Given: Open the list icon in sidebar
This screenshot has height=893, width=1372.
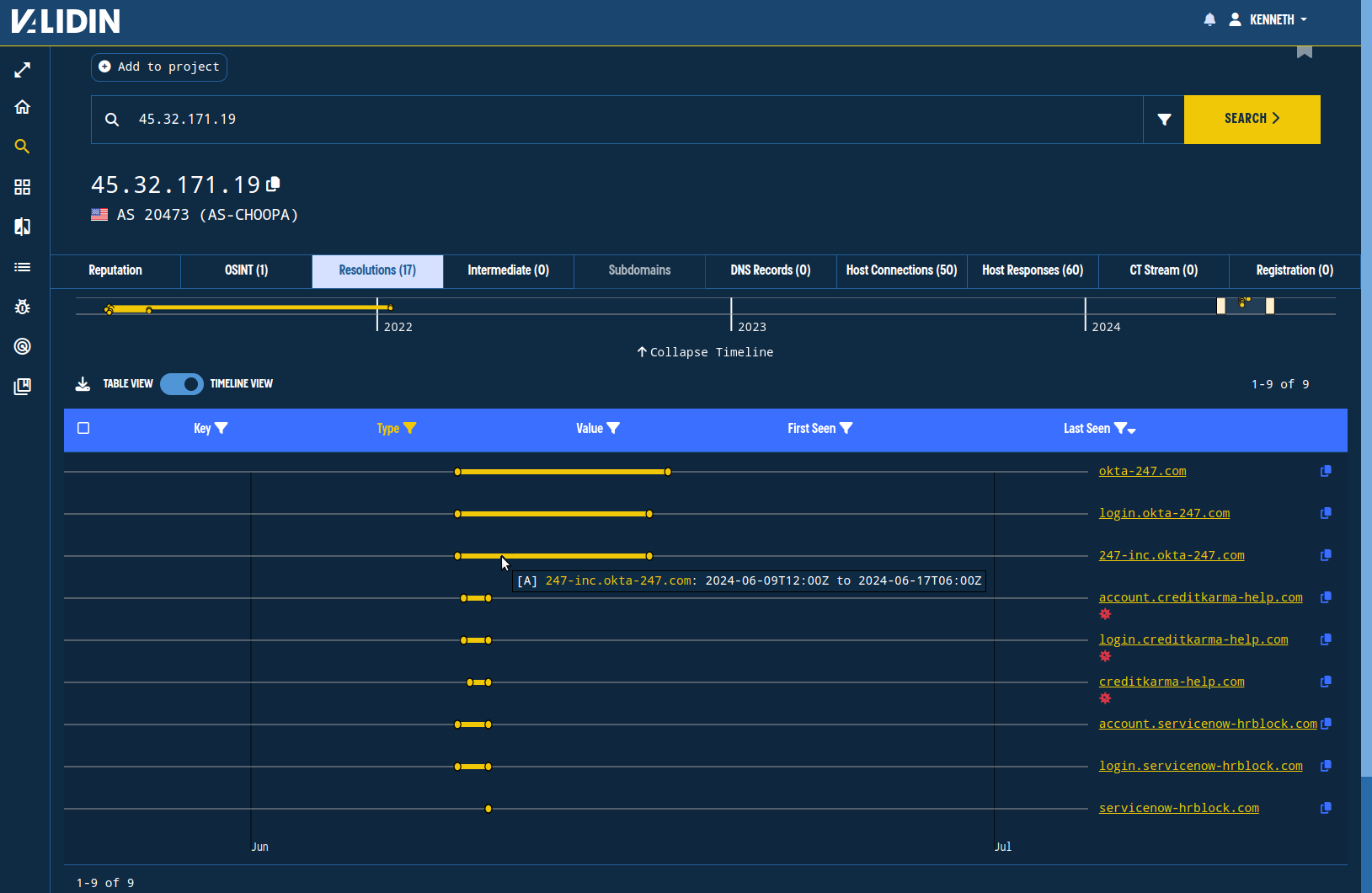Looking at the screenshot, I should click(23, 267).
